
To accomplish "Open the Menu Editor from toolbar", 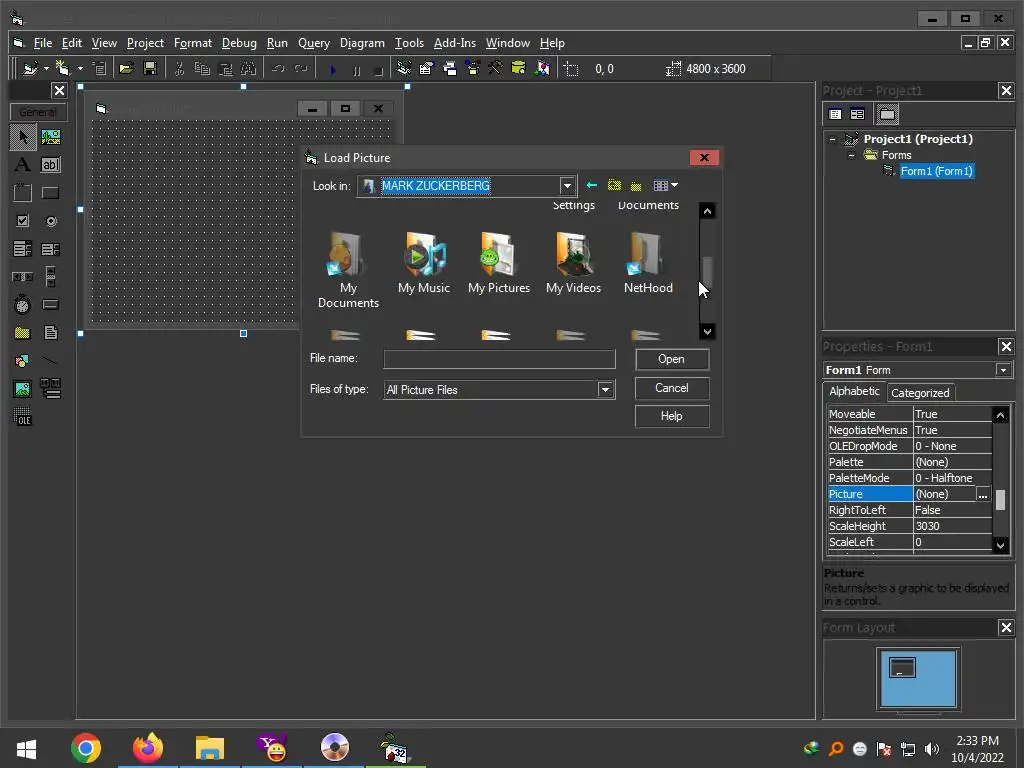I will (99, 69).
